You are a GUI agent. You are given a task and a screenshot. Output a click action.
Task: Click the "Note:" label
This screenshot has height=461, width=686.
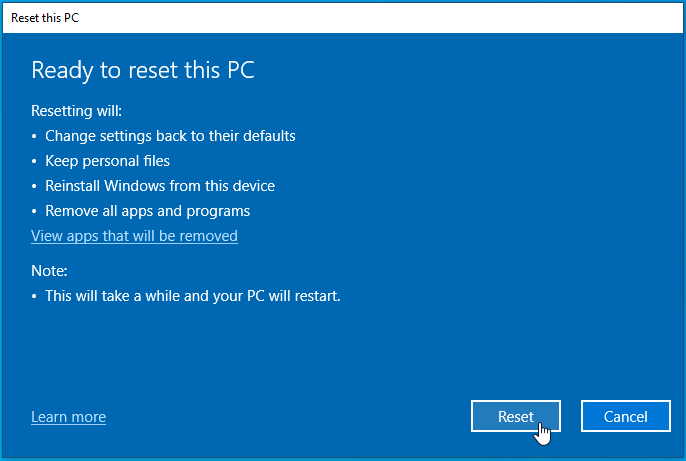click(49, 271)
